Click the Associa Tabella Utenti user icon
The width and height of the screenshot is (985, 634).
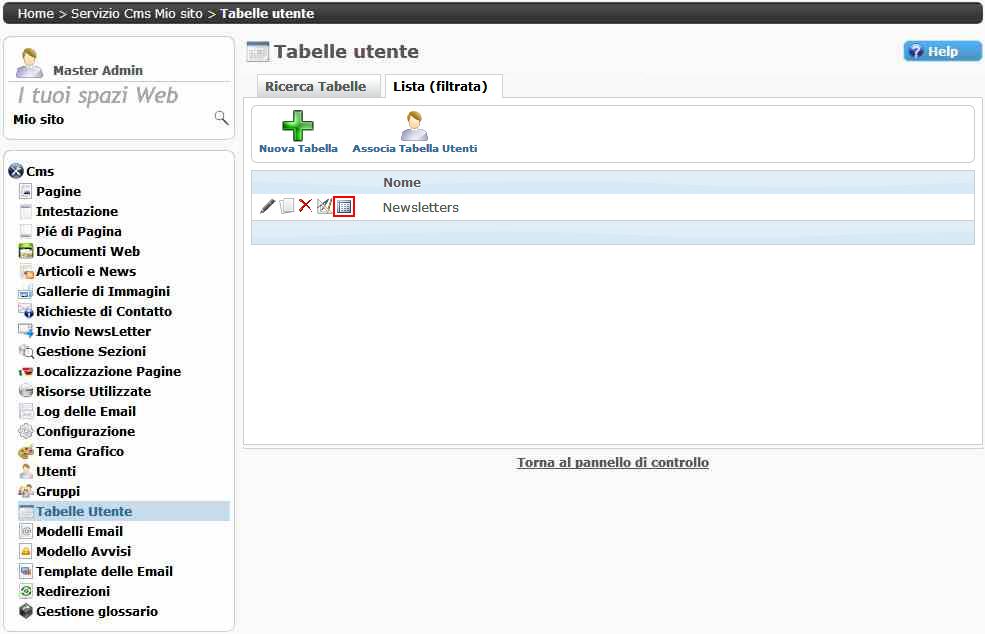[414, 126]
